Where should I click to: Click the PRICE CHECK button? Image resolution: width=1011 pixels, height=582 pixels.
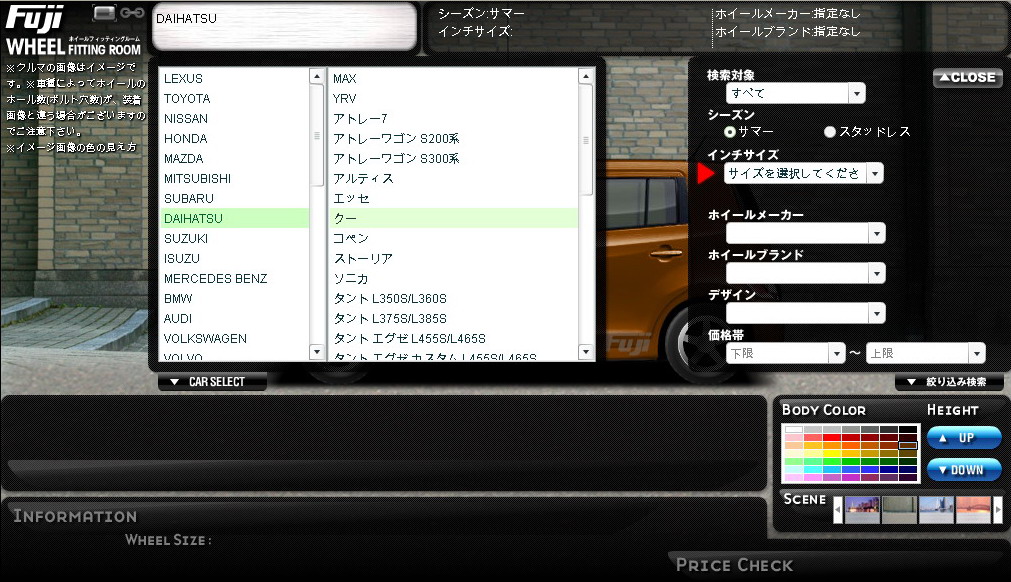[734, 565]
